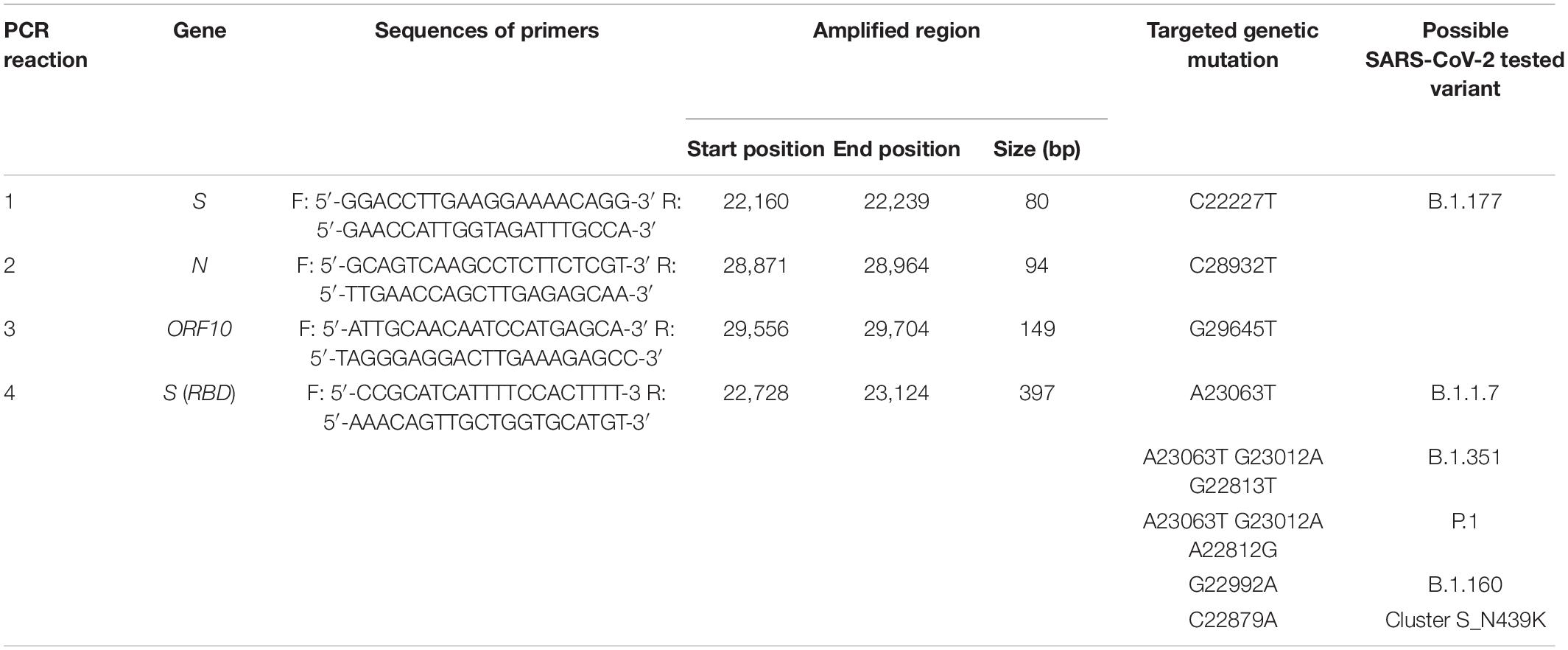The height and width of the screenshot is (650, 1568).
Task: Click the 29,704 end position value
Action: pyautogui.click(x=896, y=329)
